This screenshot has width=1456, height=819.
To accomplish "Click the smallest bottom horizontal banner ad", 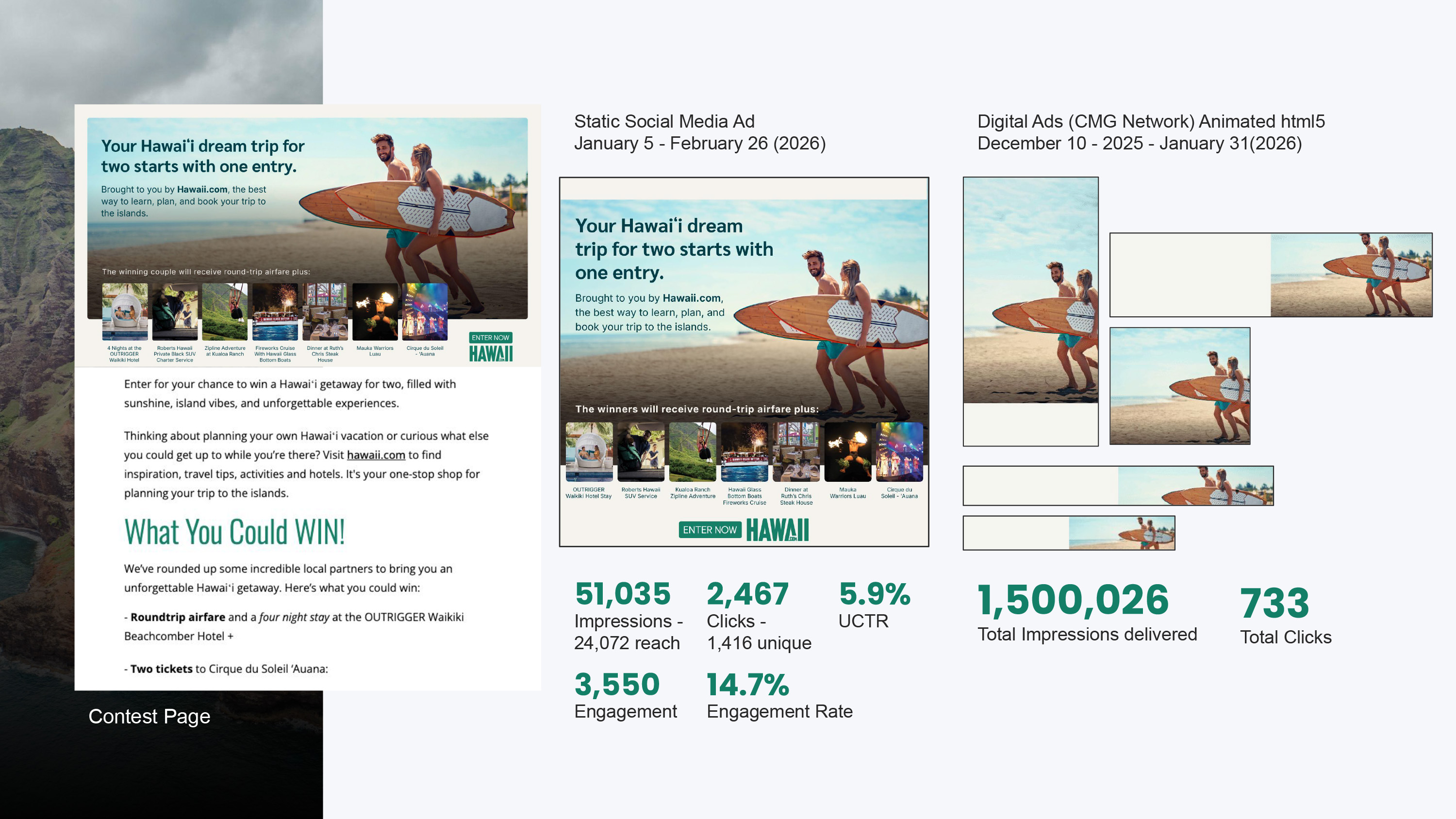I will click(1069, 532).
